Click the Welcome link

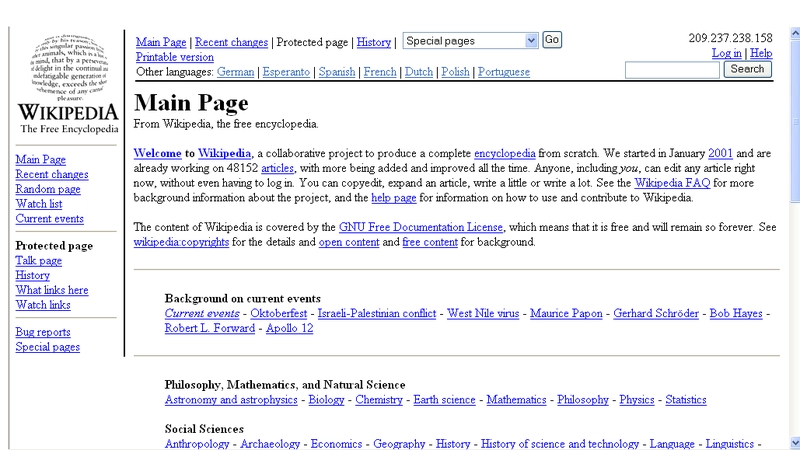(157, 154)
